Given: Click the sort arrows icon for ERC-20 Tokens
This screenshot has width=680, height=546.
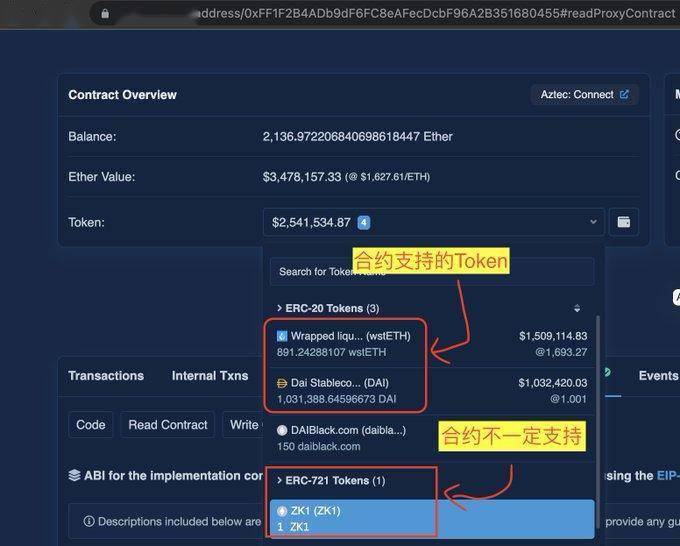Looking at the screenshot, I should [x=577, y=308].
